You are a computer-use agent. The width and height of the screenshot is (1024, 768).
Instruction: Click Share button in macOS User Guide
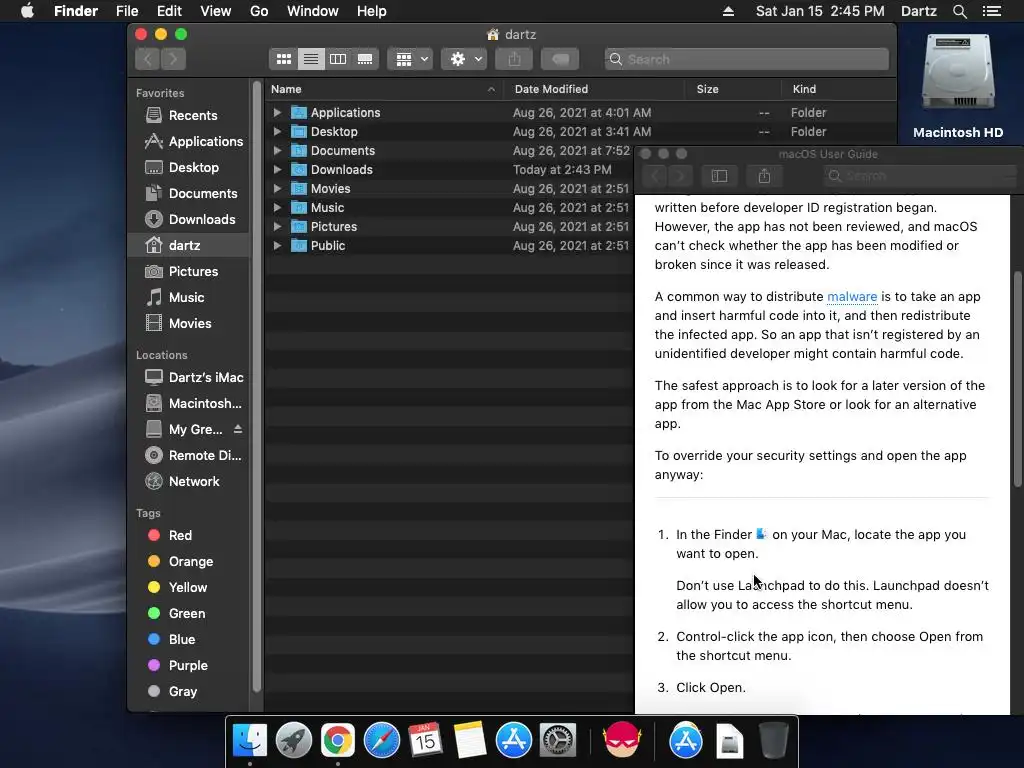[x=764, y=176]
